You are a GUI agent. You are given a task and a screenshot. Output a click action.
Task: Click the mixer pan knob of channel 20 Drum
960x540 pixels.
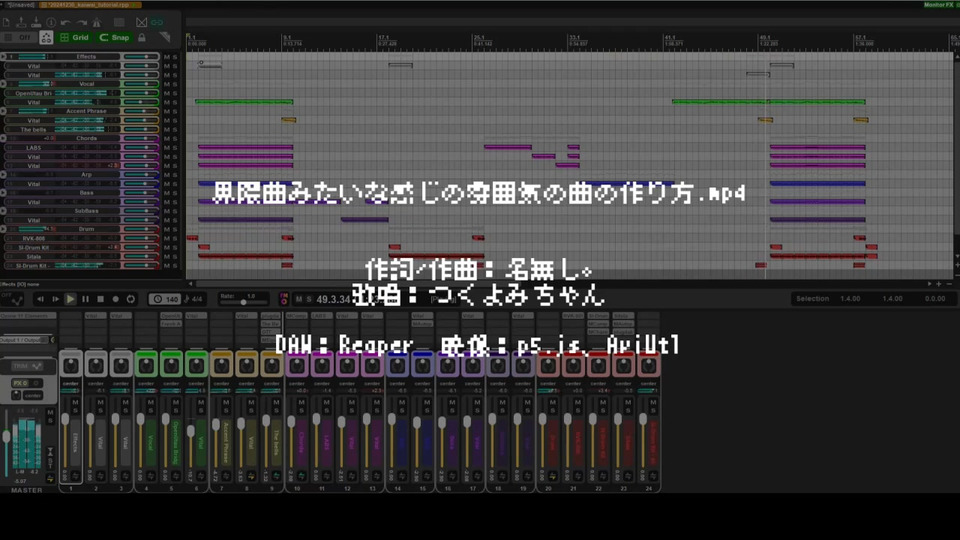pyautogui.click(x=548, y=366)
